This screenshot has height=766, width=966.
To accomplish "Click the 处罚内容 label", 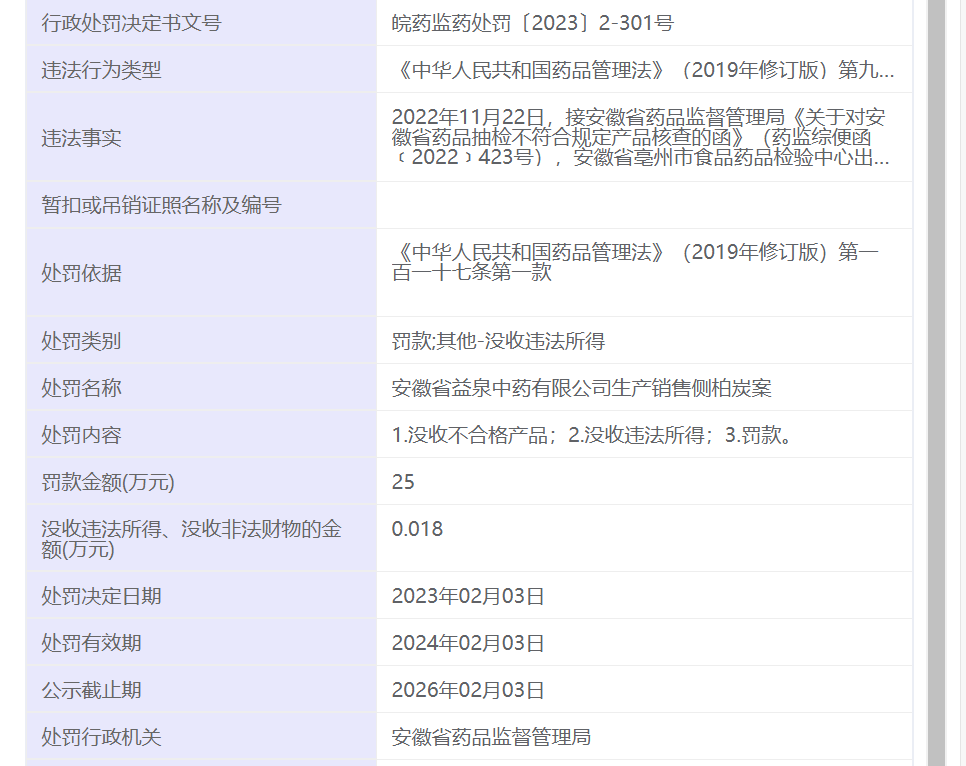I will point(81,435).
